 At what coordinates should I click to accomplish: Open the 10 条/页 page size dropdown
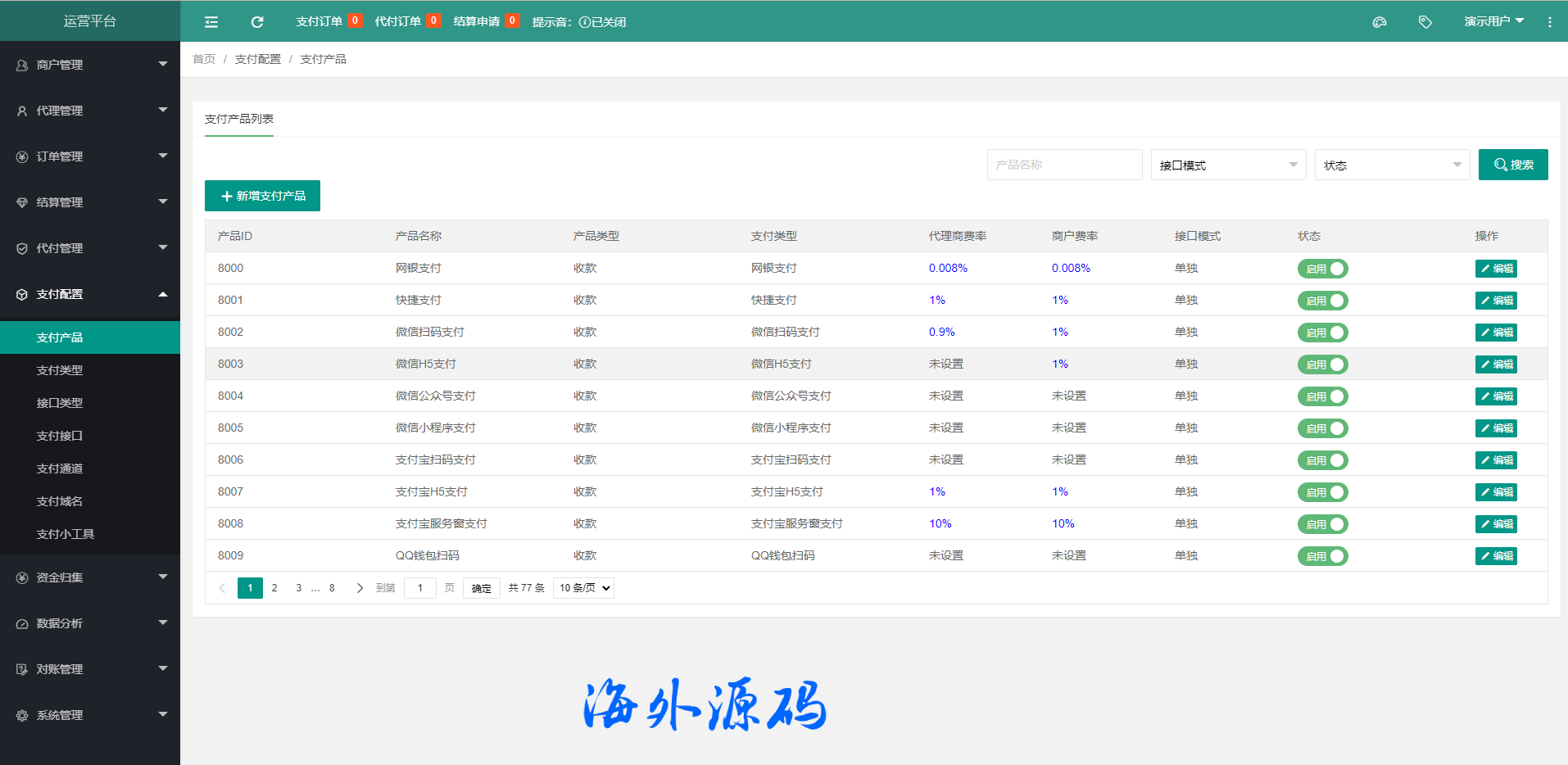tap(583, 588)
